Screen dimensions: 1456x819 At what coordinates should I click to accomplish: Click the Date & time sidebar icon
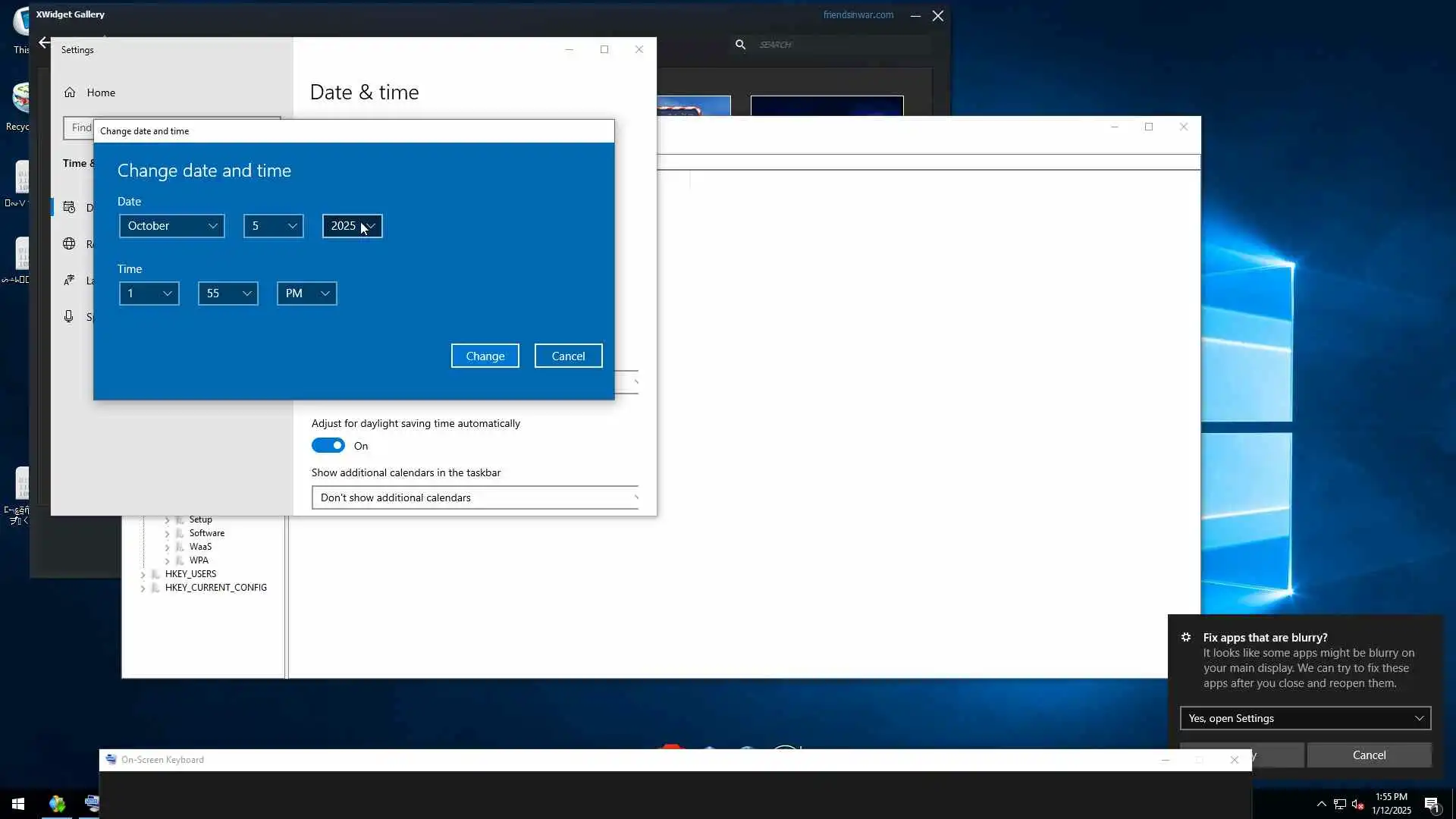(x=69, y=207)
